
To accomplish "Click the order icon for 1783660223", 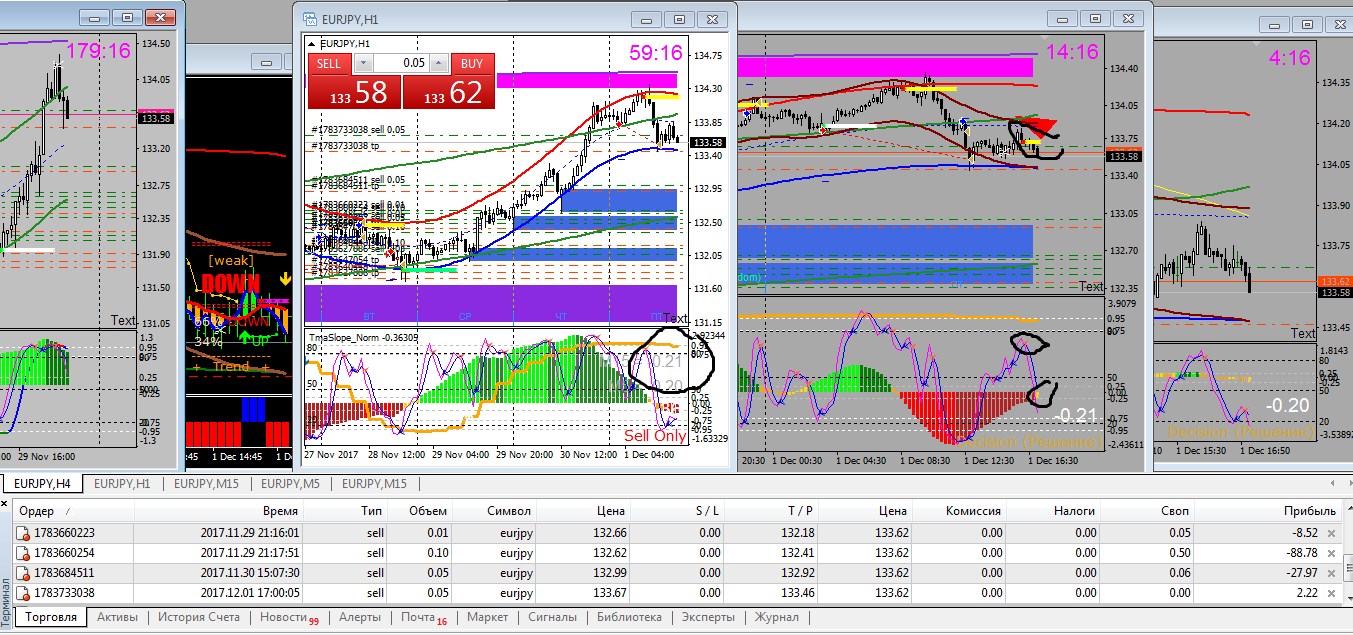I will 23,533.
